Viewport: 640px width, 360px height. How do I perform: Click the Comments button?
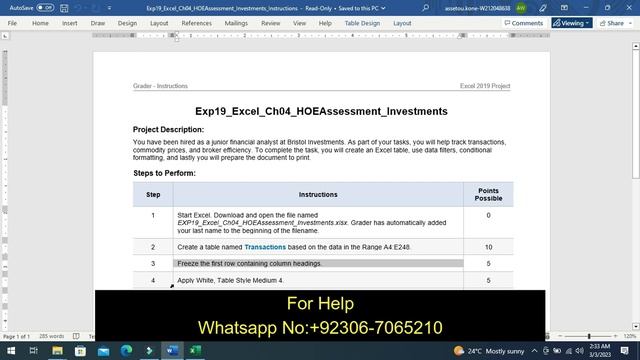point(524,23)
